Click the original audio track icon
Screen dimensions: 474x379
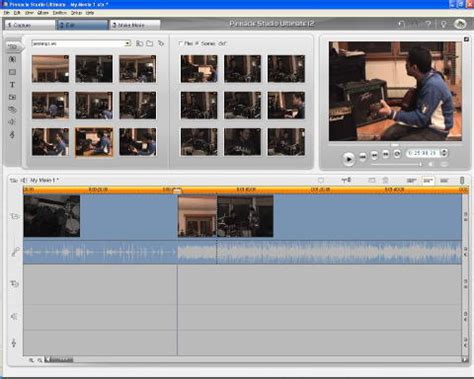tap(15, 252)
